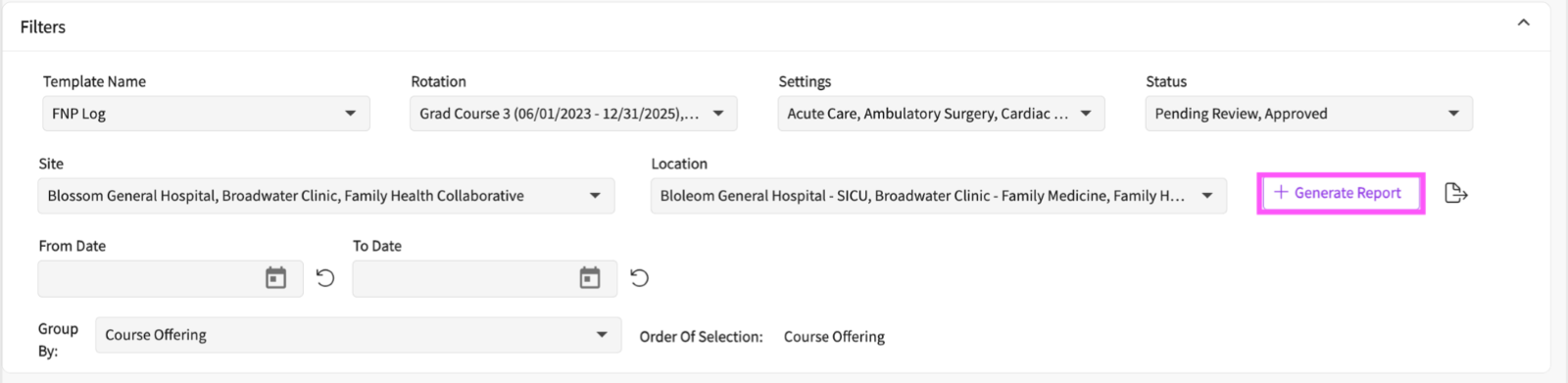This screenshot has height=383, width=1568.
Task: Reset the To Date field
Action: [639, 278]
